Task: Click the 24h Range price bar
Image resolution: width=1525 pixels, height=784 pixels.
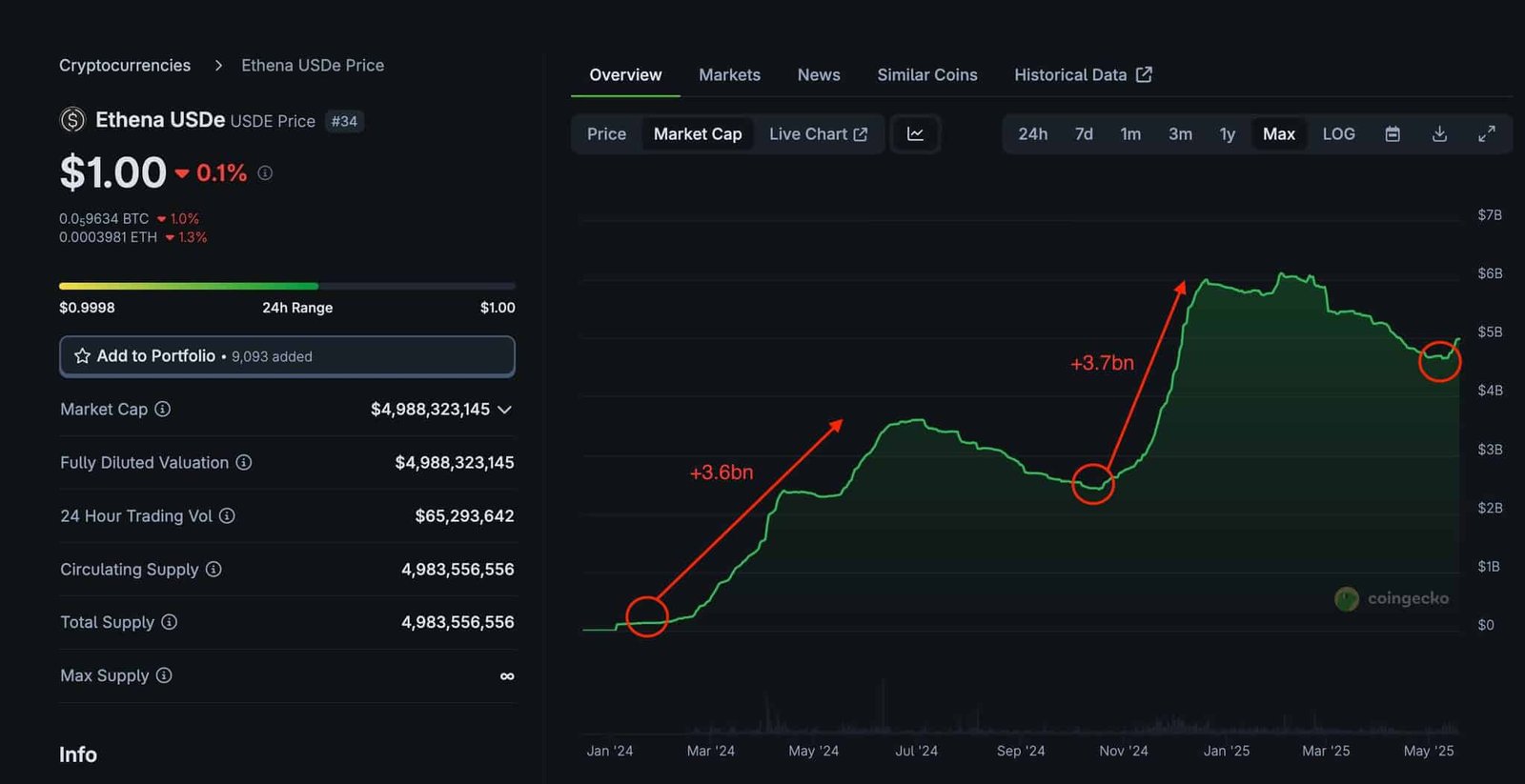Action: point(287,286)
